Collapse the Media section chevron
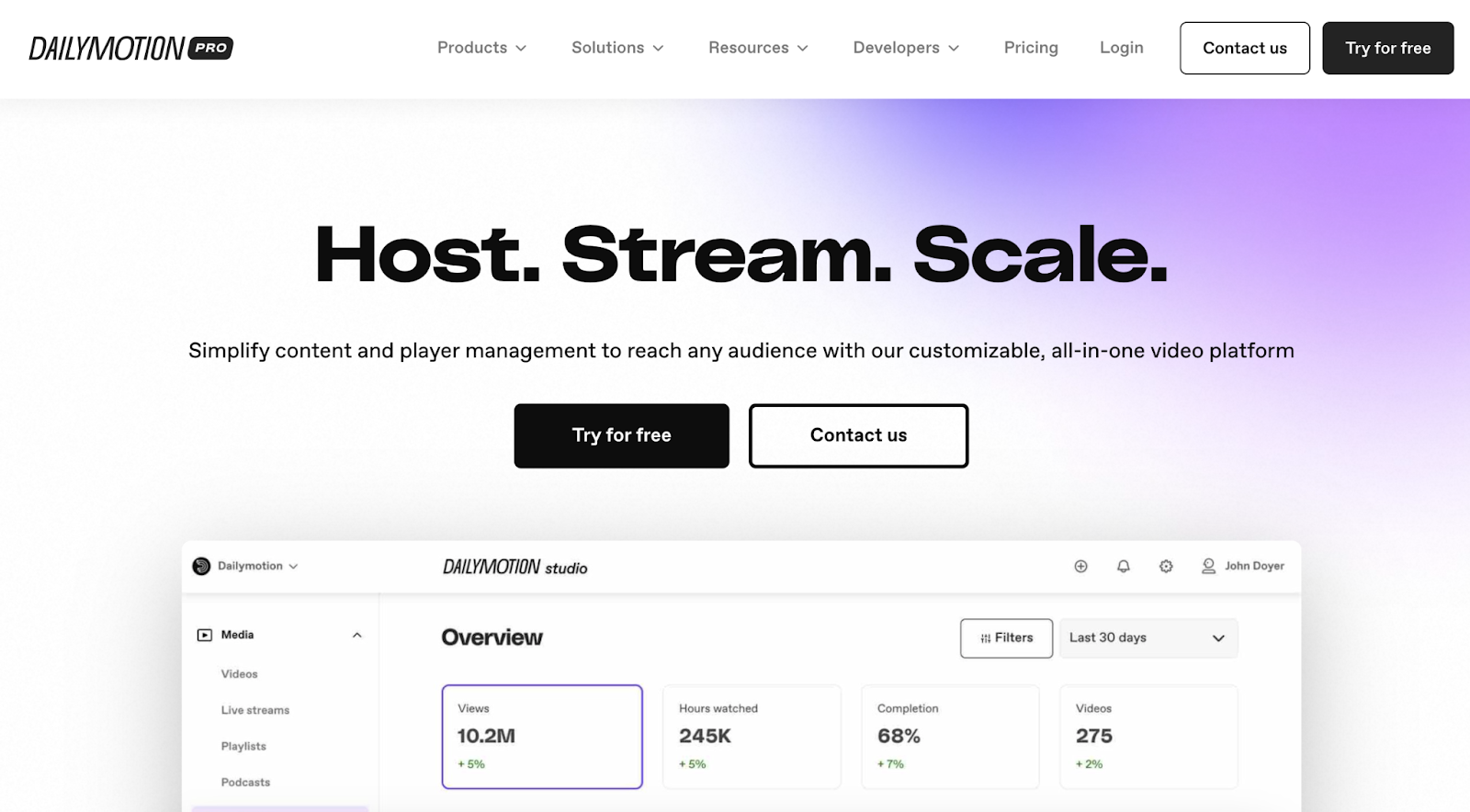Screen dimensions: 1470x812 357,635
